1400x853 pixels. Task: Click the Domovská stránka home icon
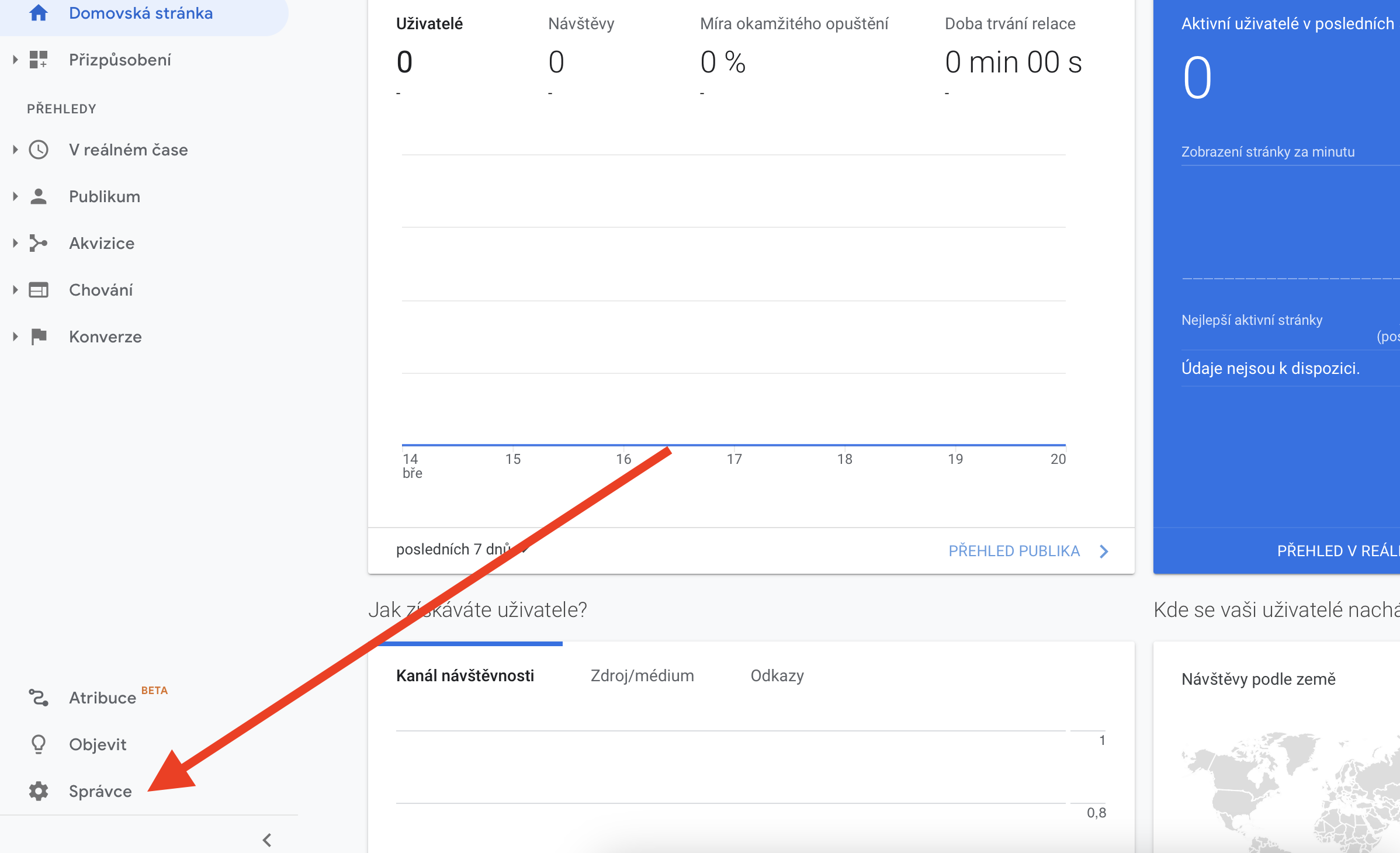[39, 13]
